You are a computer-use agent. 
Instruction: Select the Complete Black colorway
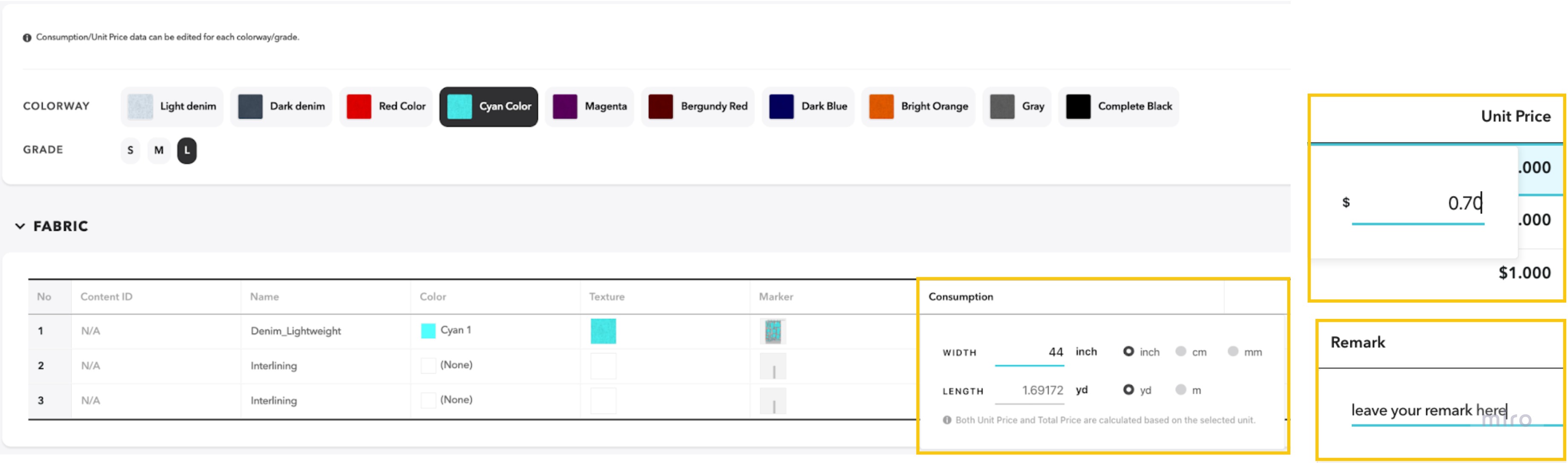[1119, 107]
